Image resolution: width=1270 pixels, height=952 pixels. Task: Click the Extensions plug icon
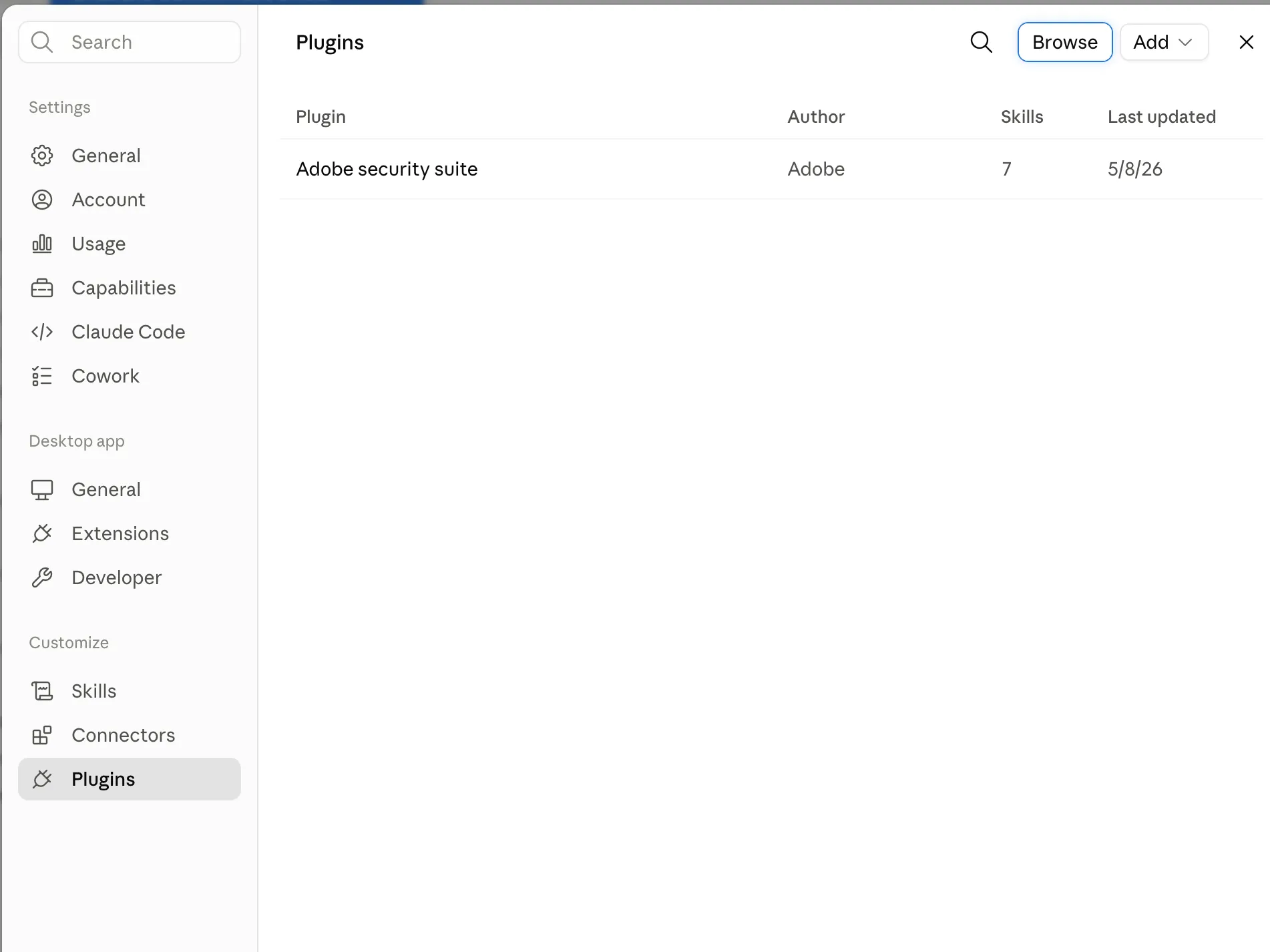pos(42,533)
